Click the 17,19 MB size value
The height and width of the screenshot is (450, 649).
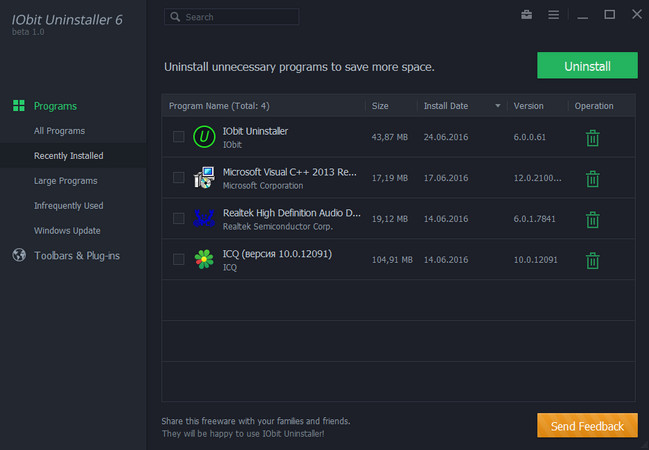(x=389, y=178)
